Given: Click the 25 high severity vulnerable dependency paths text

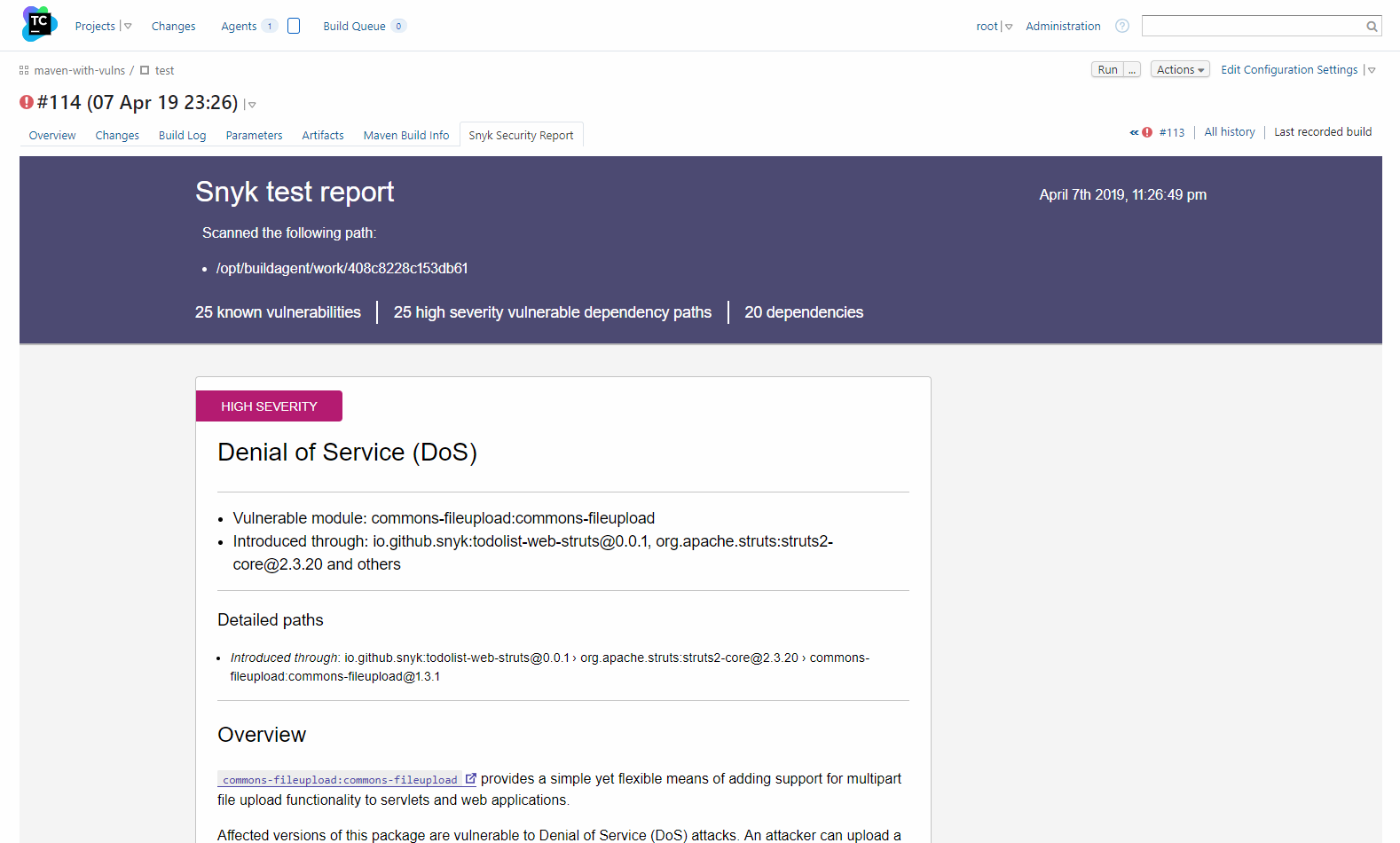Looking at the screenshot, I should point(553,312).
